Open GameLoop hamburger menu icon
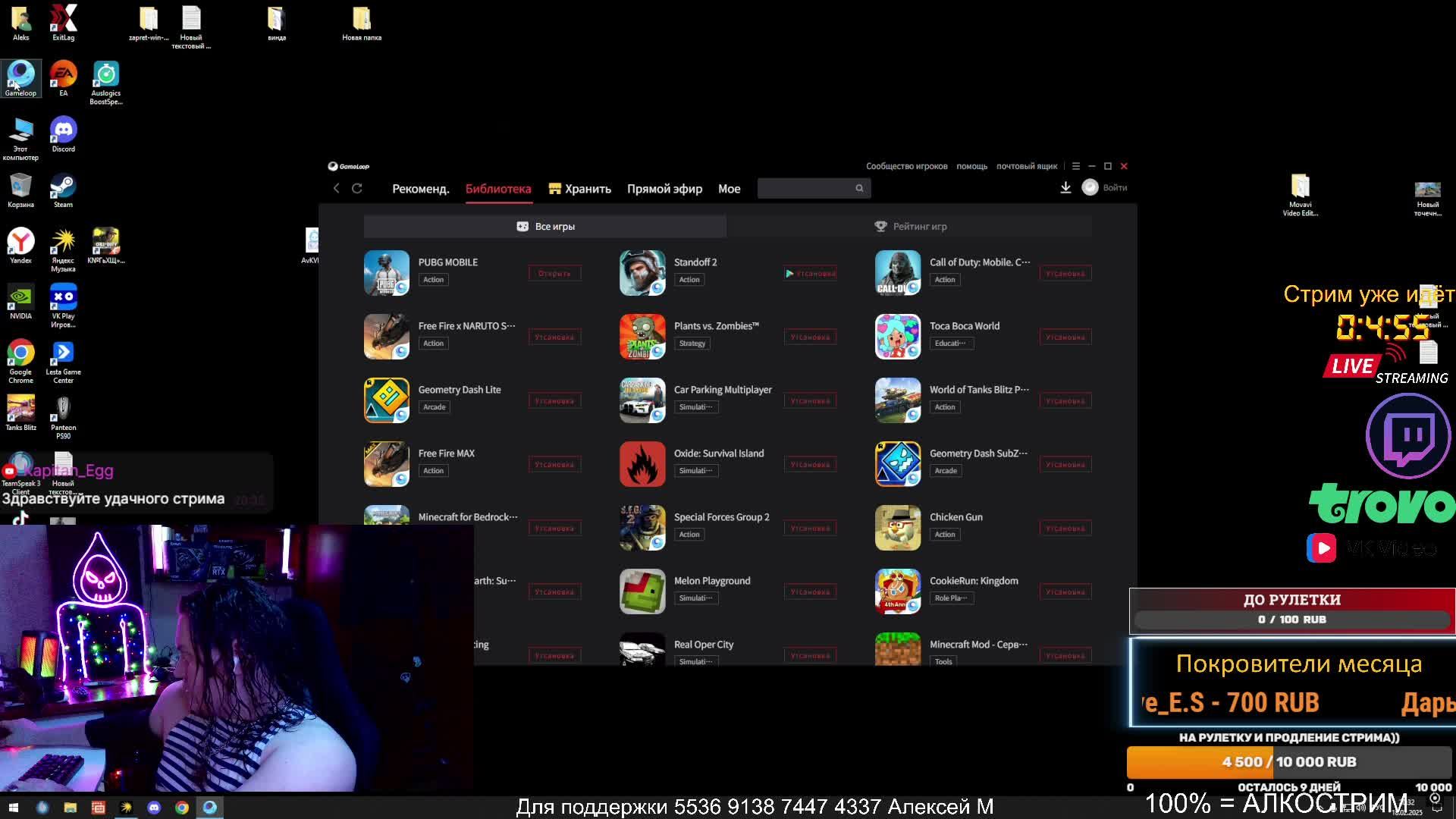Viewport: 1456px width, 819px height. [1075, 166]
